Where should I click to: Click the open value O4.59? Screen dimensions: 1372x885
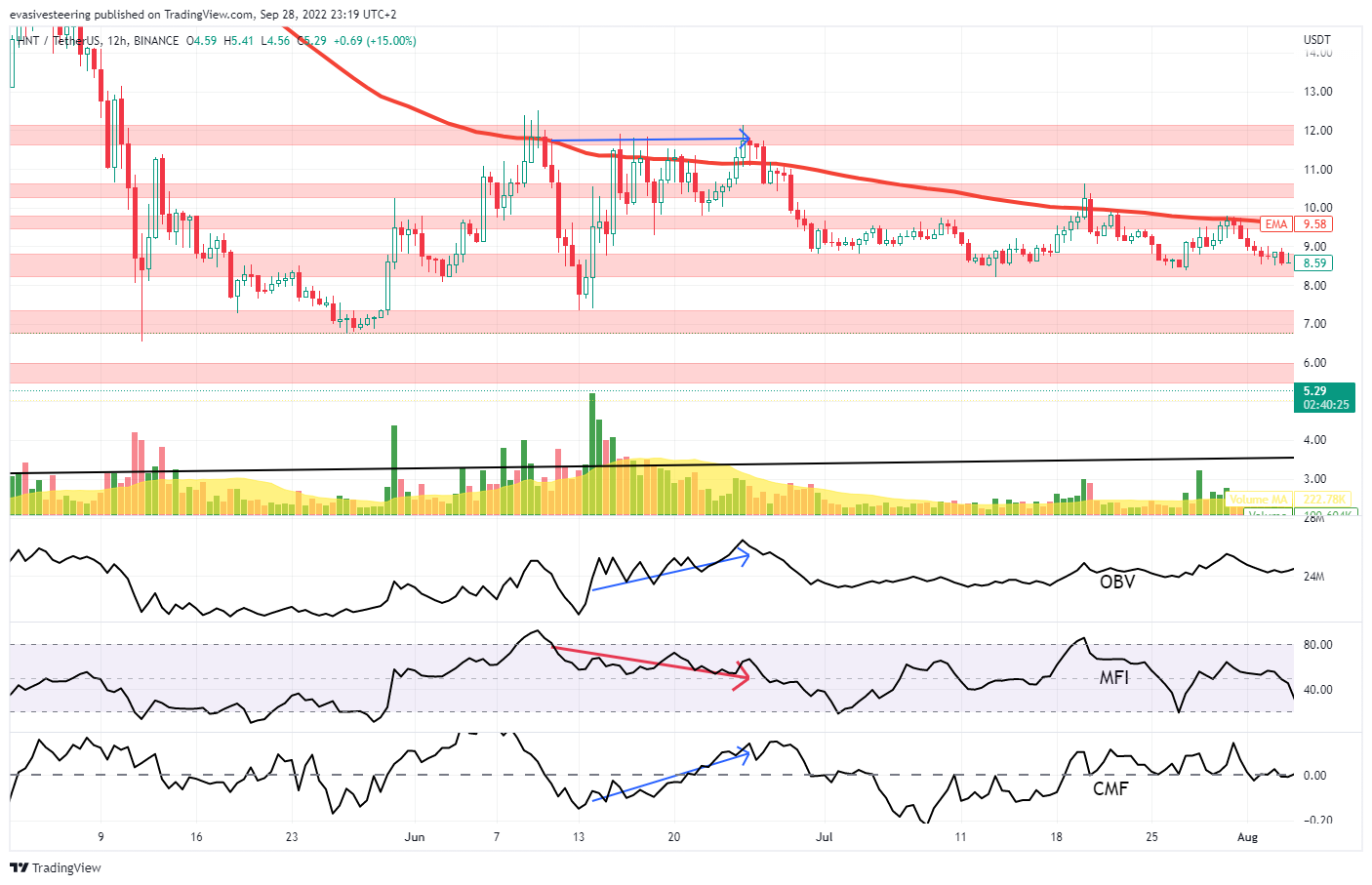coord(202,41)
